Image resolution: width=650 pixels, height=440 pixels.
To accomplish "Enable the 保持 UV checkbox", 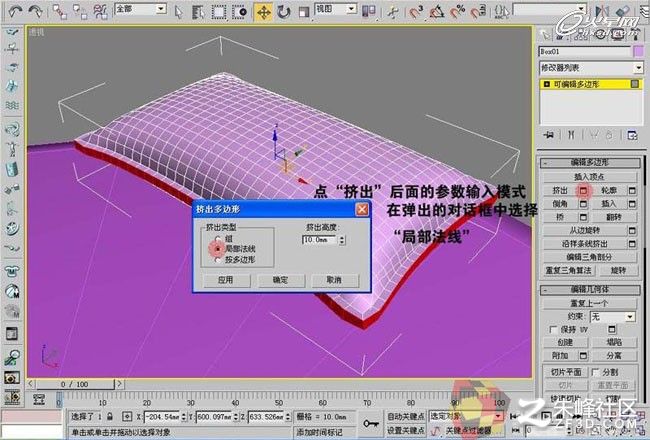I will [x=553, y=329].
